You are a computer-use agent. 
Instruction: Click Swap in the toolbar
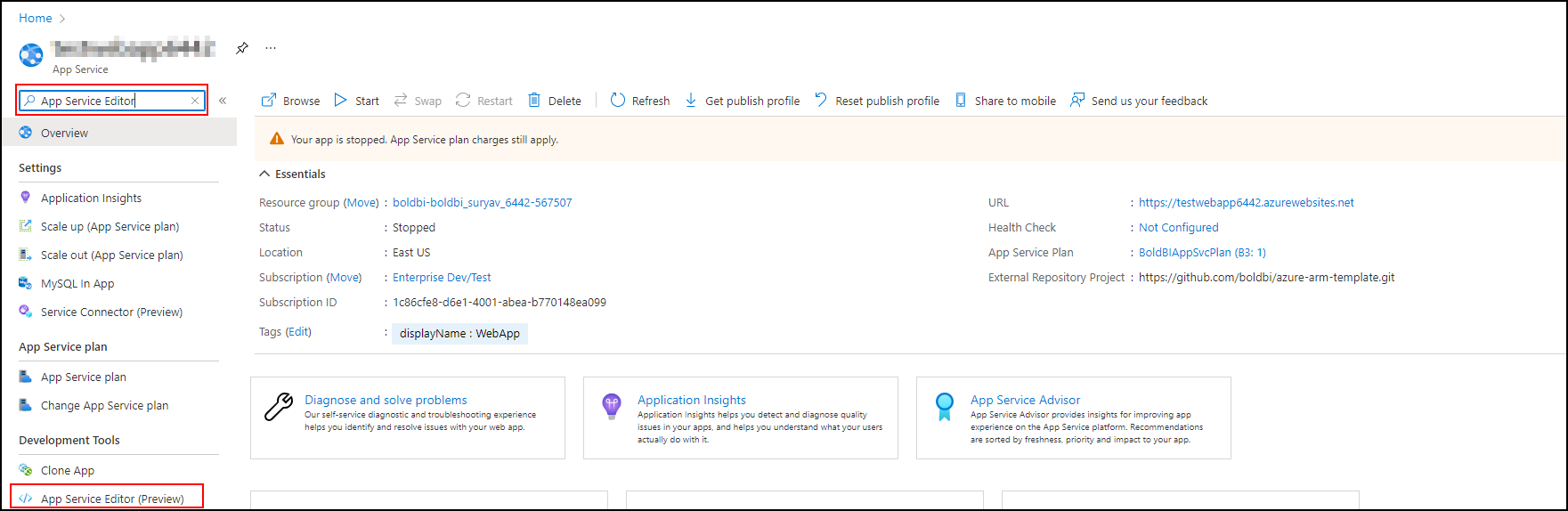(418, 101)
